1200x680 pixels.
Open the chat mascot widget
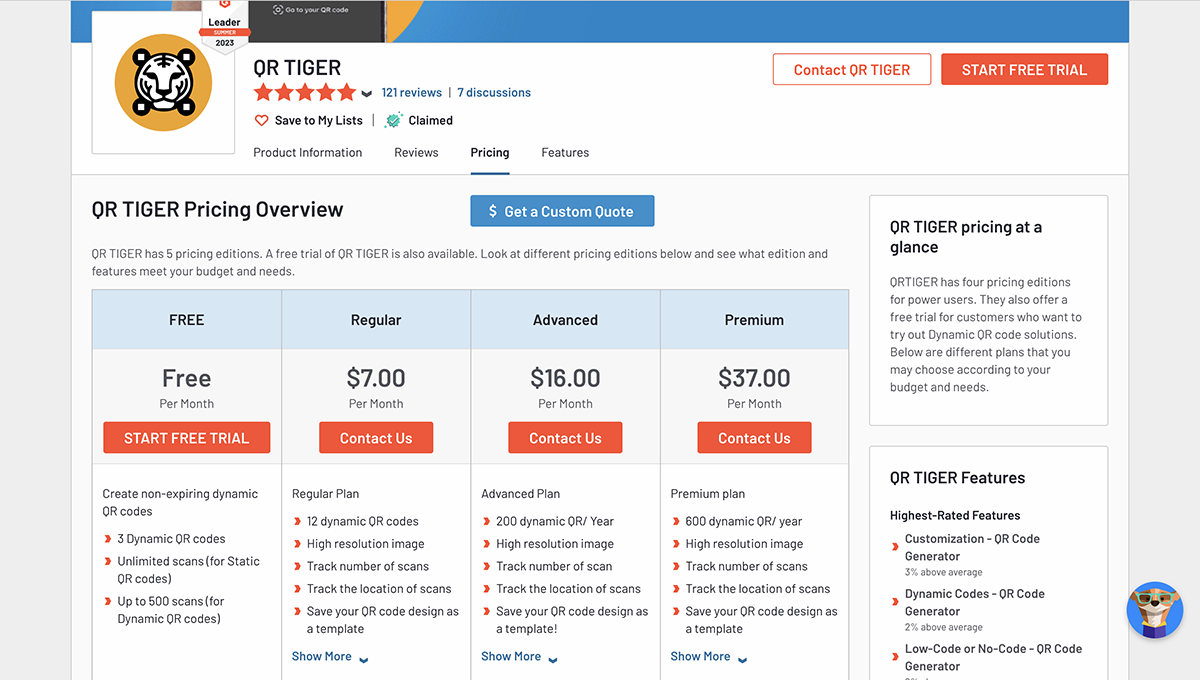1154,610
